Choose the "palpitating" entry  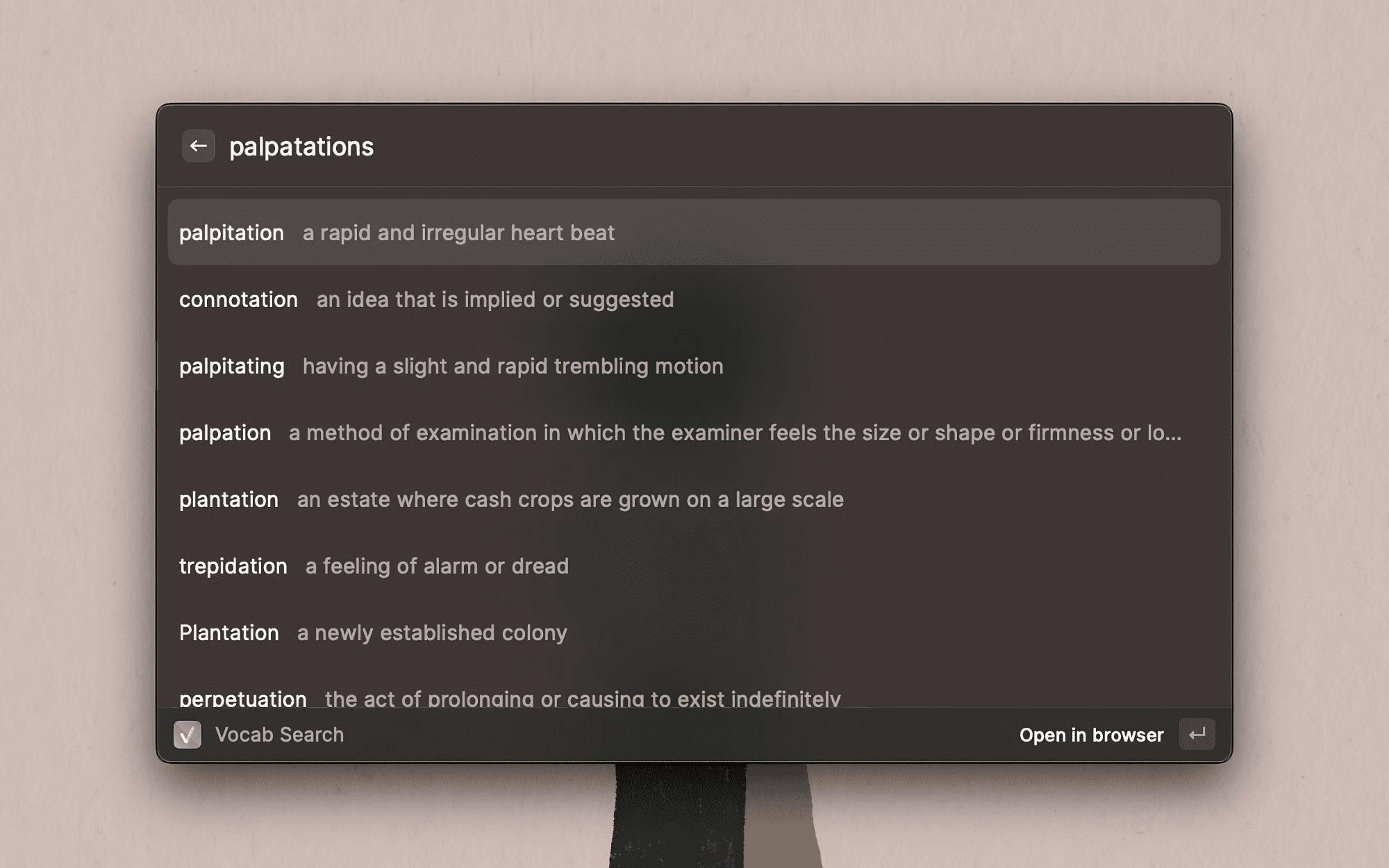pyautogui.click(x=231, y=366)
